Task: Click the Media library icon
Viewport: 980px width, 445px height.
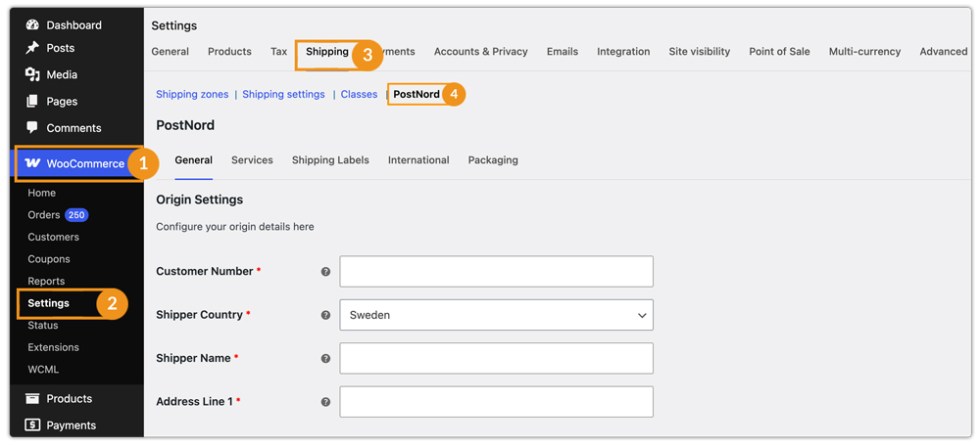Action: (32, 74)
